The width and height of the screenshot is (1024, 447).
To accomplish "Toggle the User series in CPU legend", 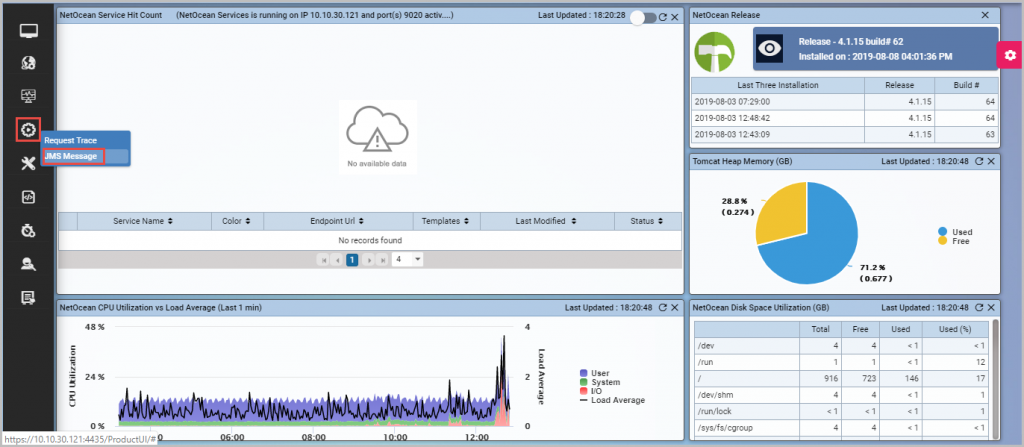I will [594, 373].
